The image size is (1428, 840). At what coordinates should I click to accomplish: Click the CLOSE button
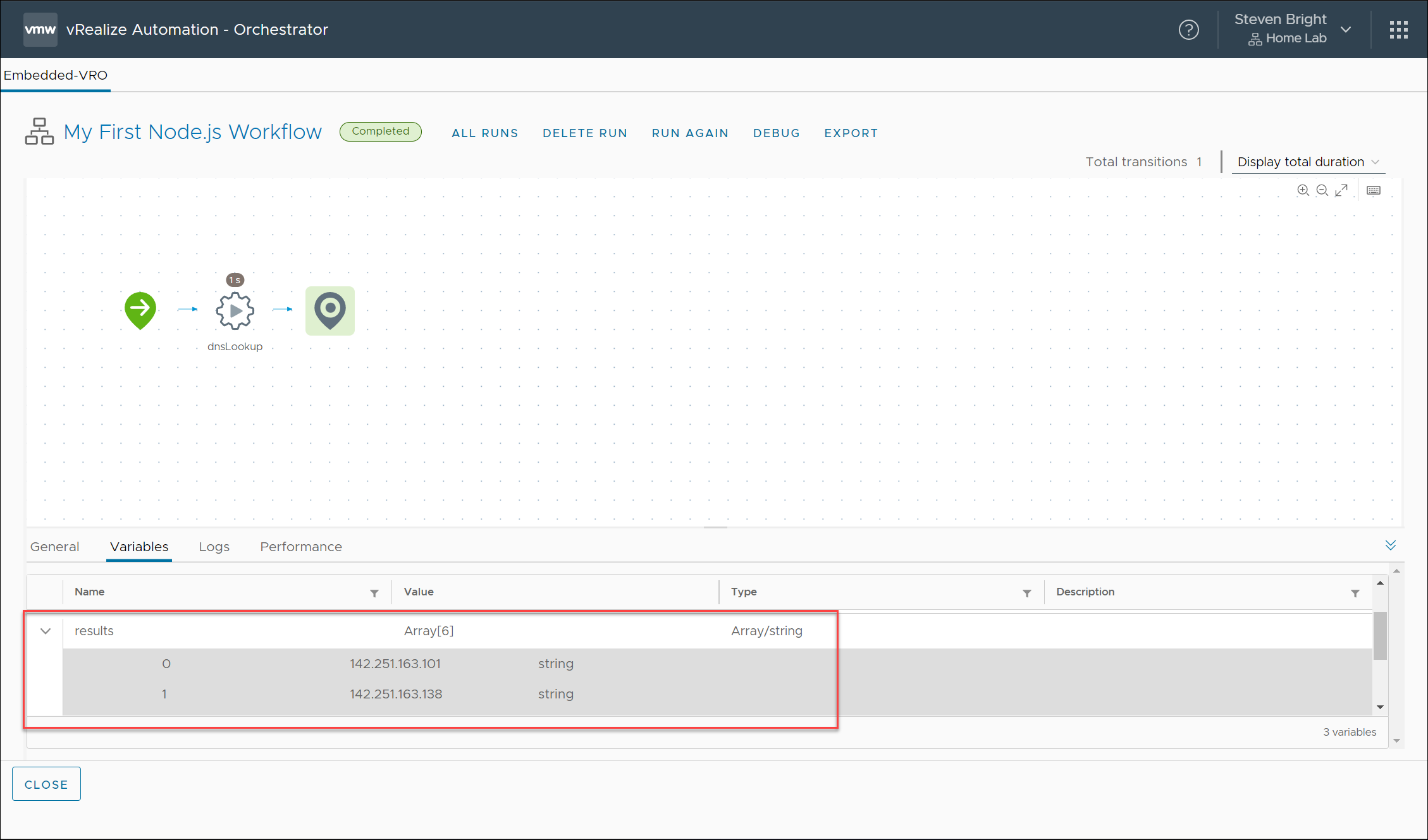click(x=46, y=784)
